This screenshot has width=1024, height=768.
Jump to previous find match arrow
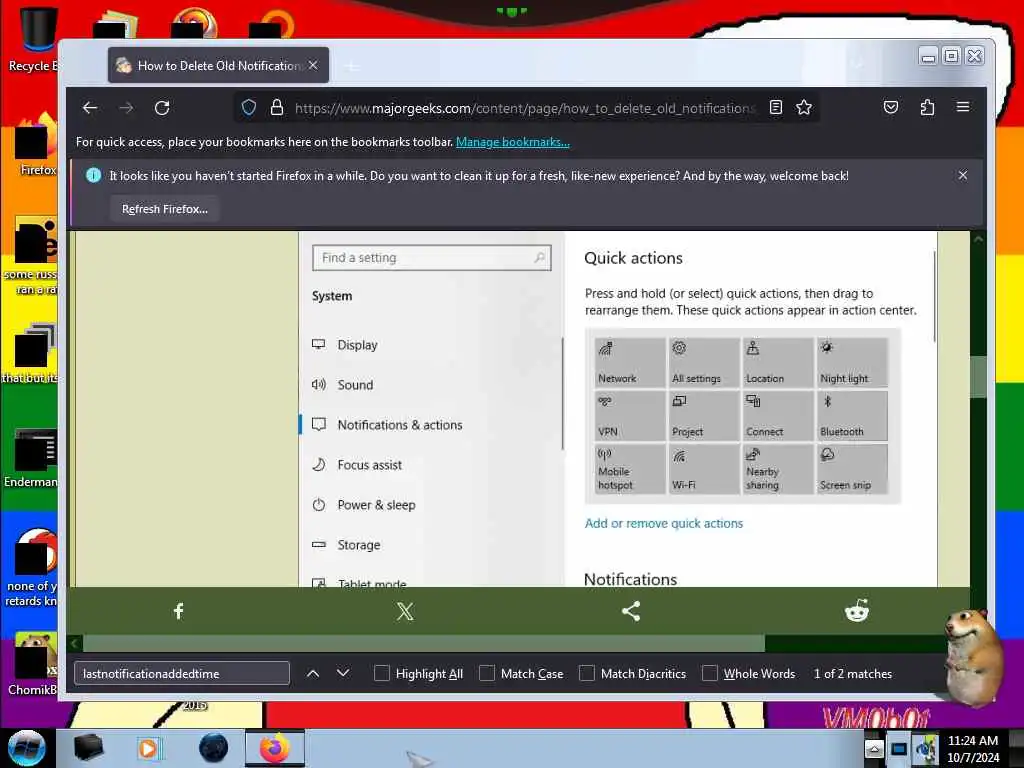click(x=313, y=673)
